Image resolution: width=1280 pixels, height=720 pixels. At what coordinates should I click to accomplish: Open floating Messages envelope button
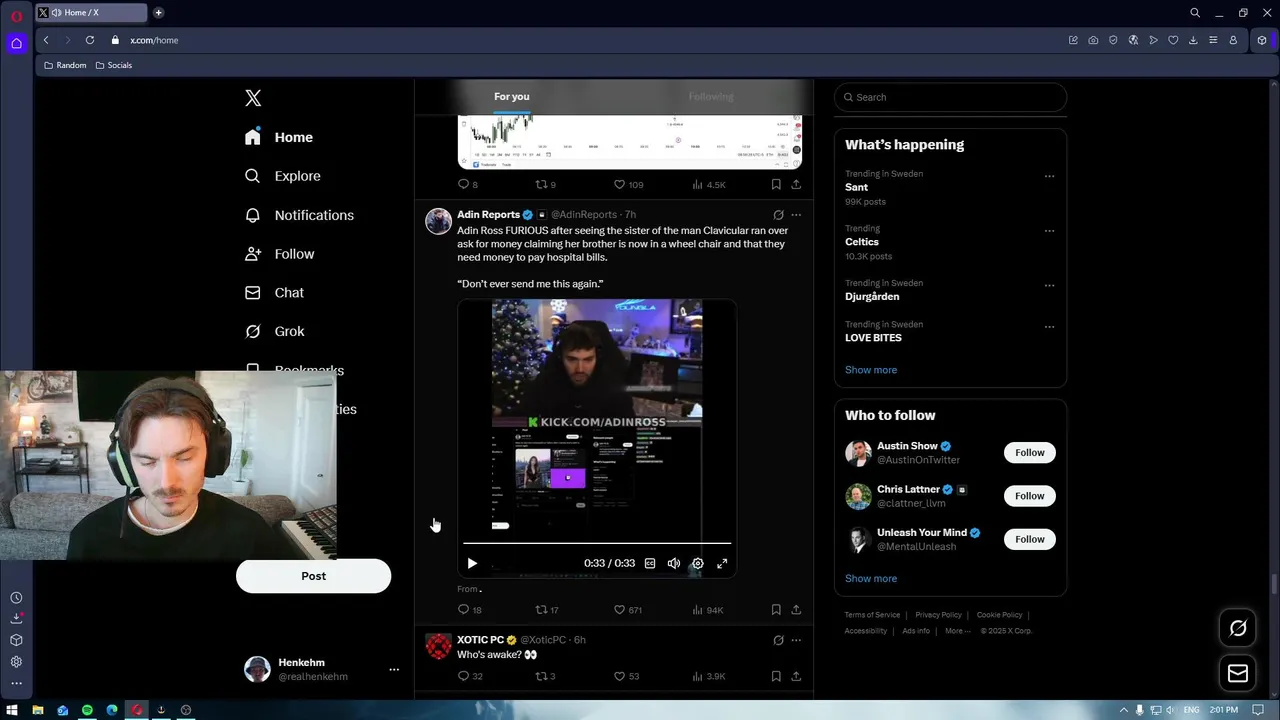tap(1238, 673)
